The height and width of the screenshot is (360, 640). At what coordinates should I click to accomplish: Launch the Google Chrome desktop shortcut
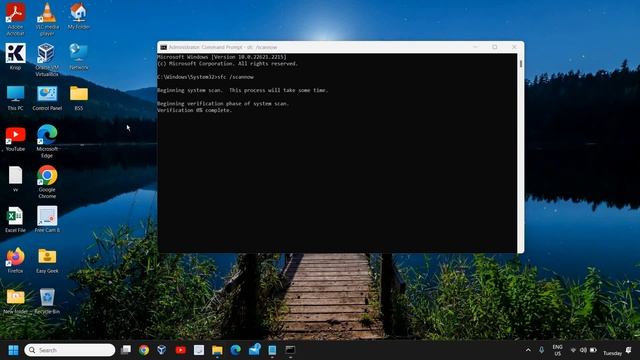coord(47,182)
